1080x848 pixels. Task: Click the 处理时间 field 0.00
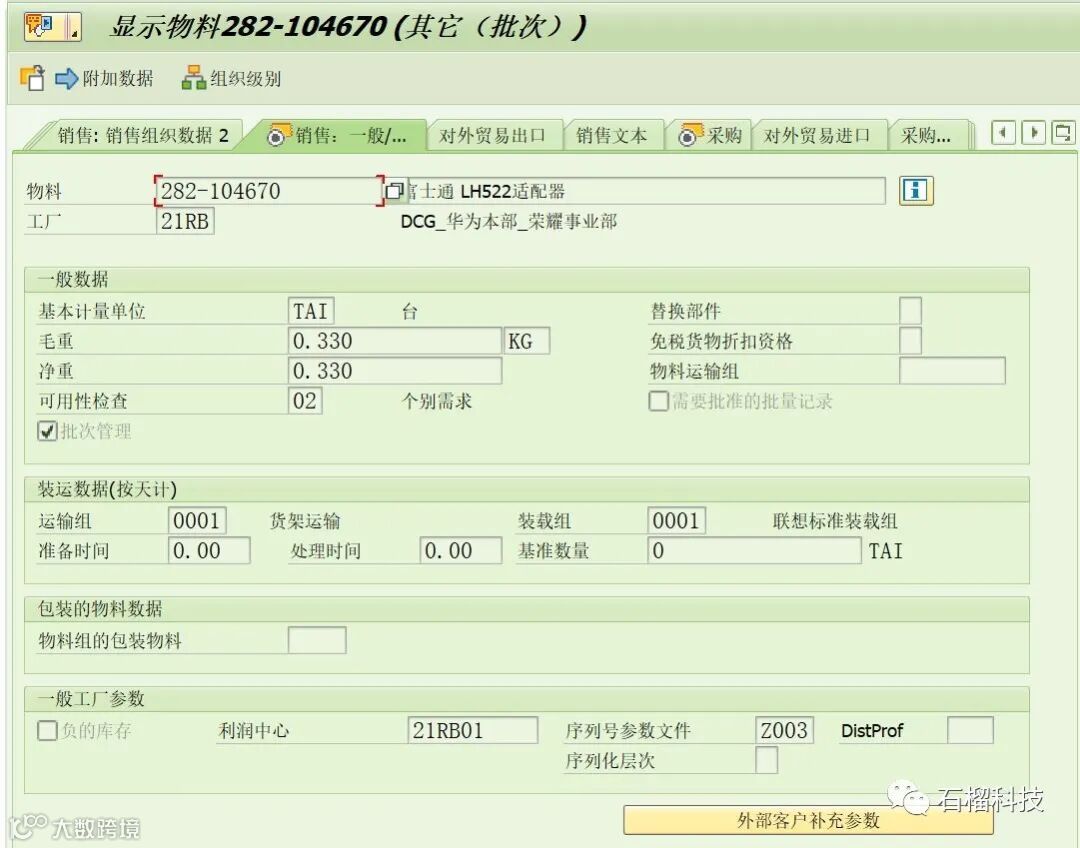(x=461, y=550)
